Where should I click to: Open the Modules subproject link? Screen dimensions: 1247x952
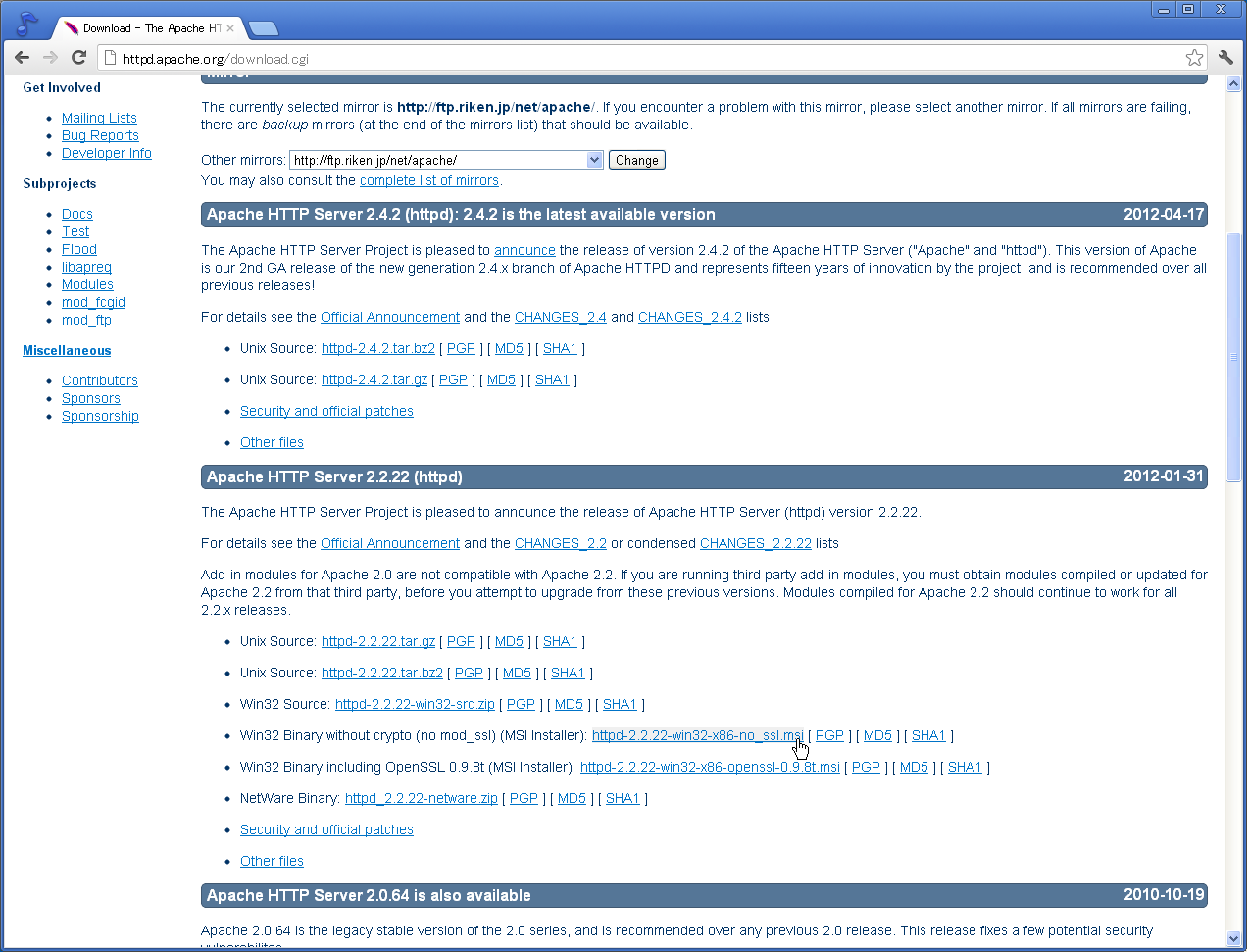(87, 284)
